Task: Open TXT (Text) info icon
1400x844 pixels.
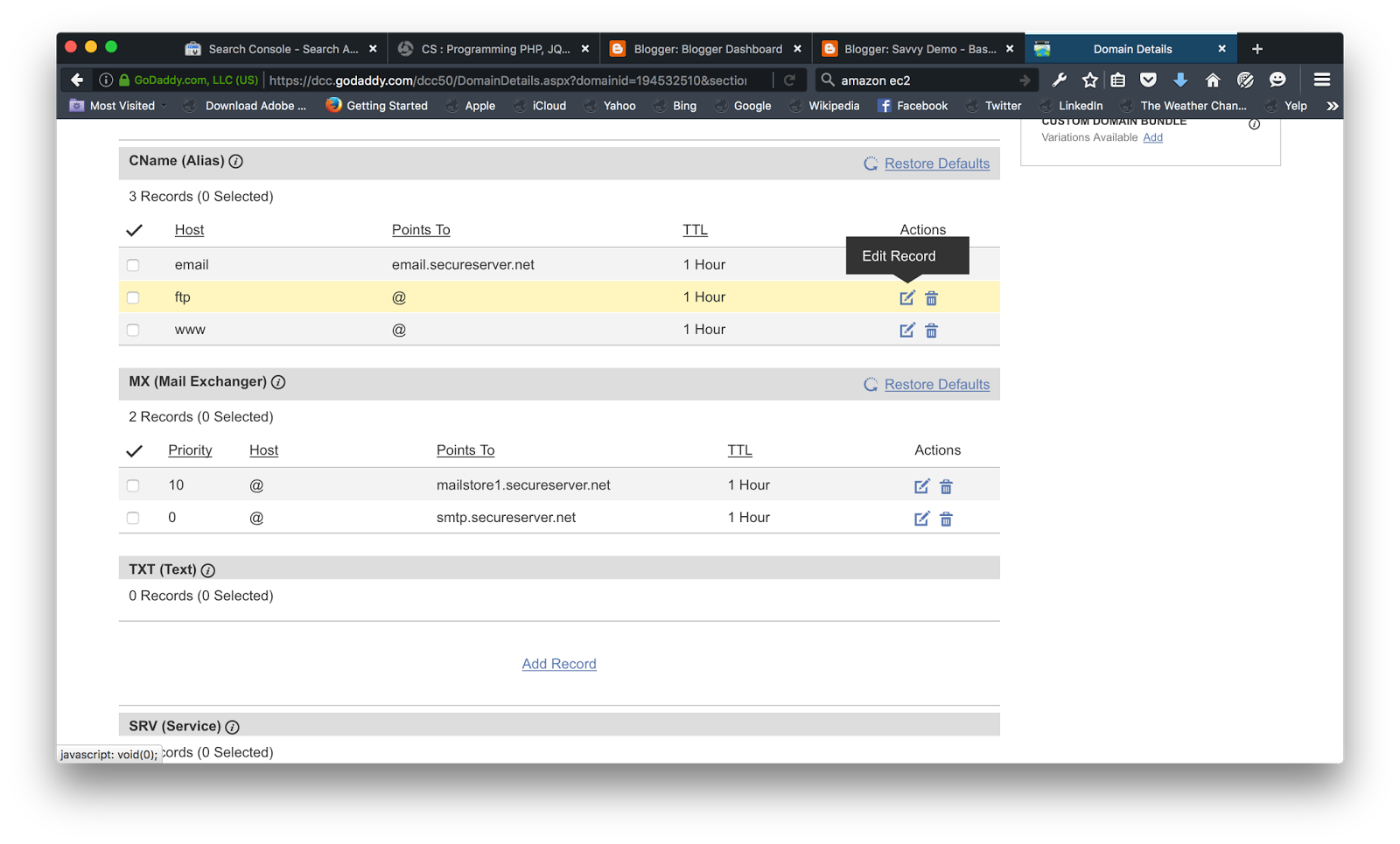Action: (x=207, y=570)
